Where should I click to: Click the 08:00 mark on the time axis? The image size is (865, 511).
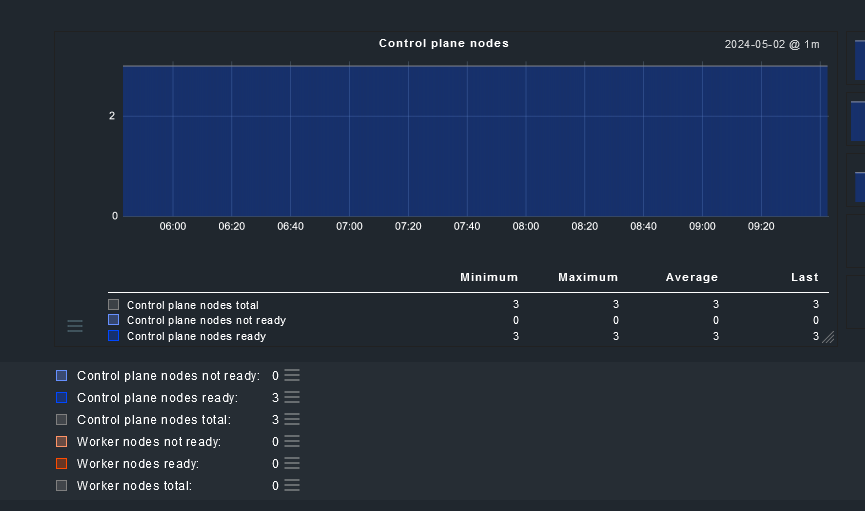click(x=526, y=227)
